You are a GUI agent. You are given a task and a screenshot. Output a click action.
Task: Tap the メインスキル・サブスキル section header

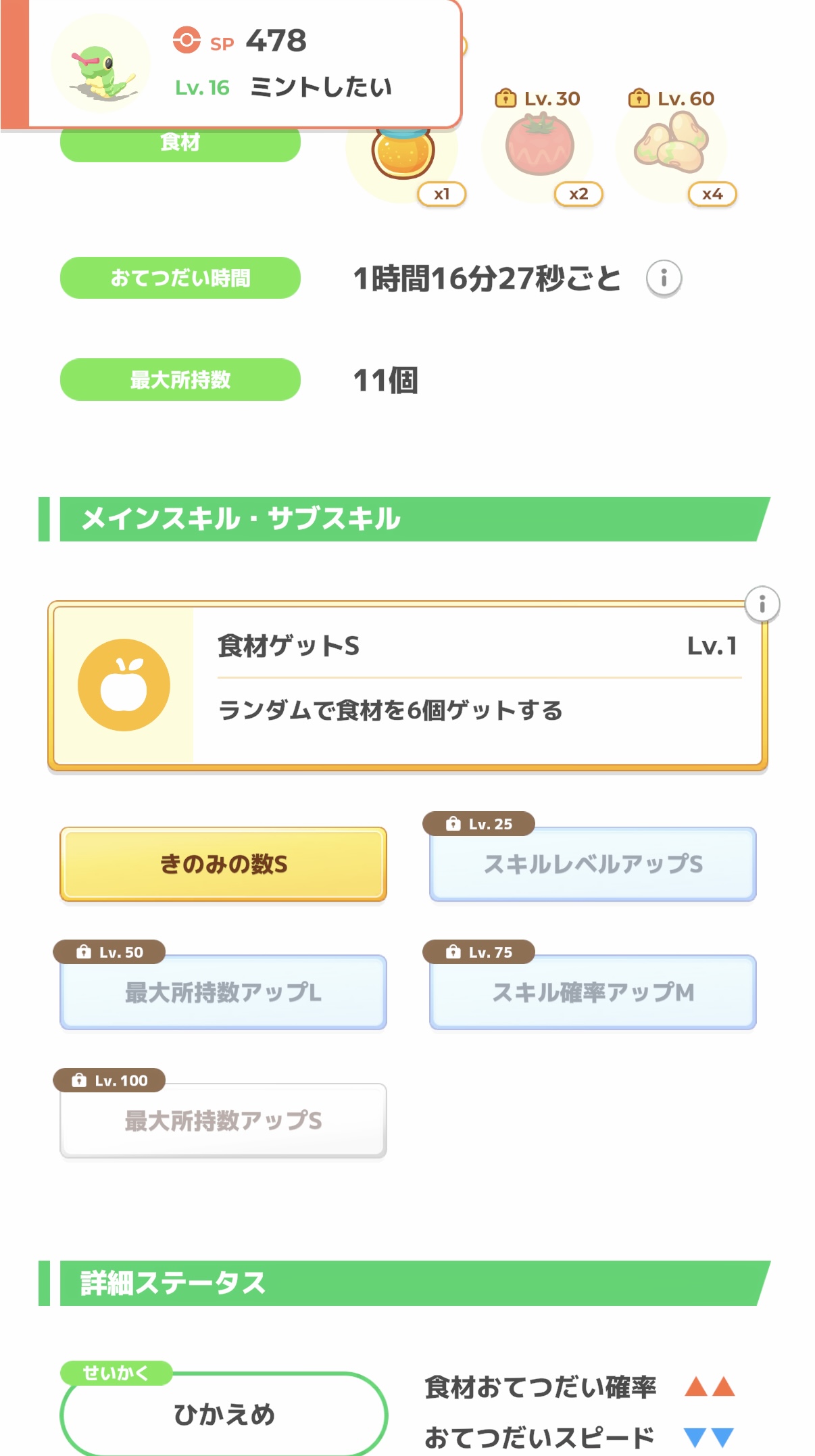click(405, 519)
